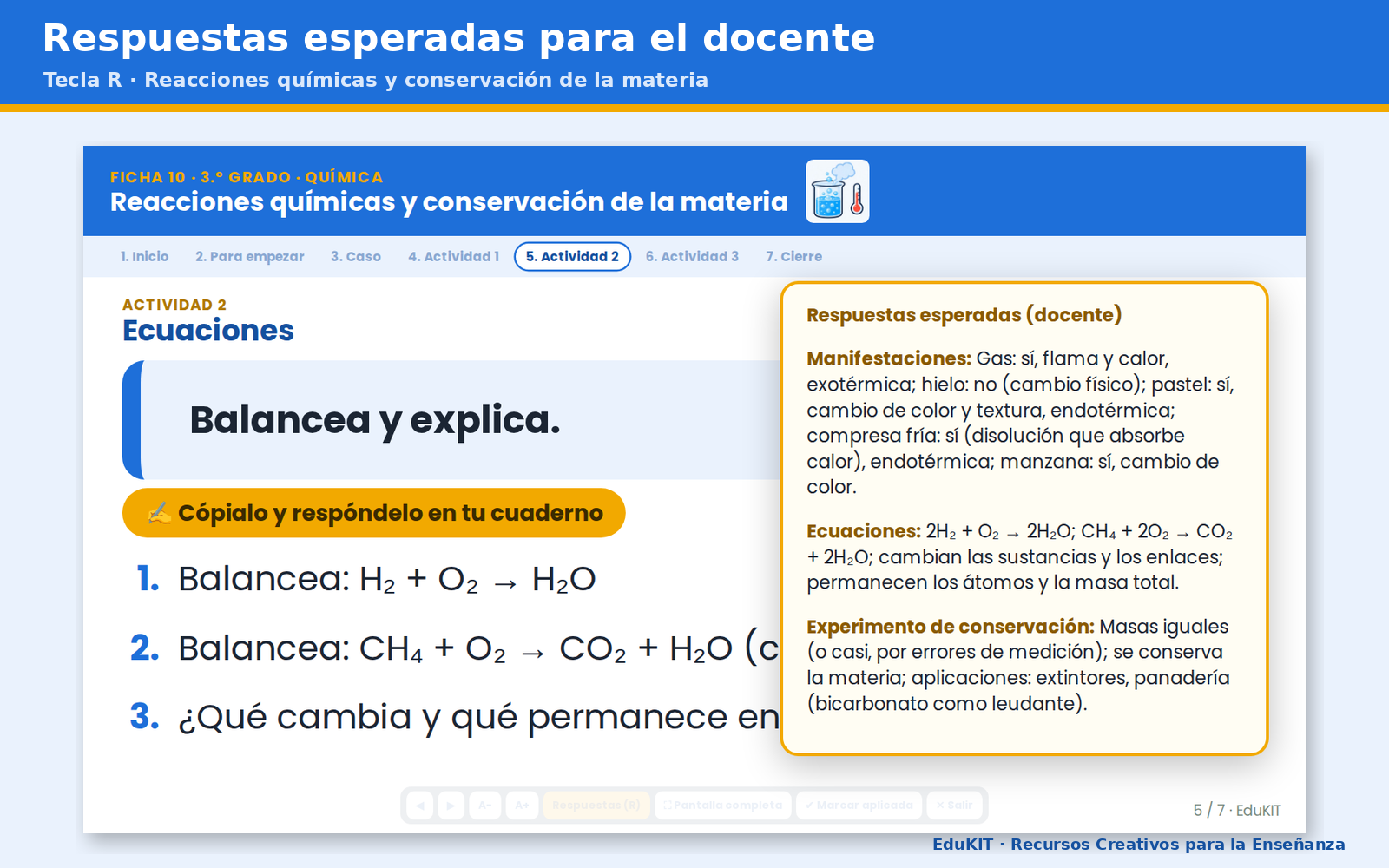Click the Salir exit button
This screenshot has width=1389, height=868.
pyautogui.click(x=954, y=806)
